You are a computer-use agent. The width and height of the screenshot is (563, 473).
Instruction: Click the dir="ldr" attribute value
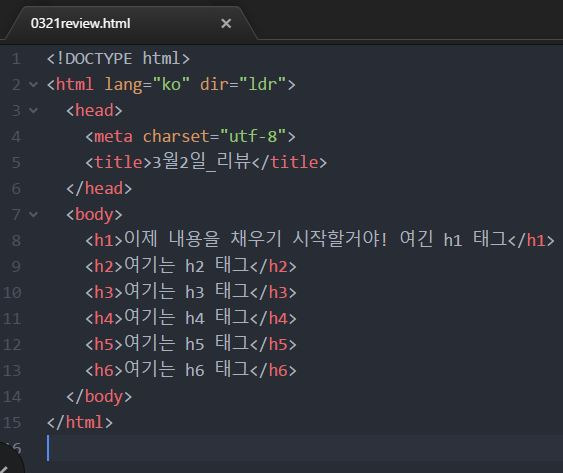pos(262,84)
